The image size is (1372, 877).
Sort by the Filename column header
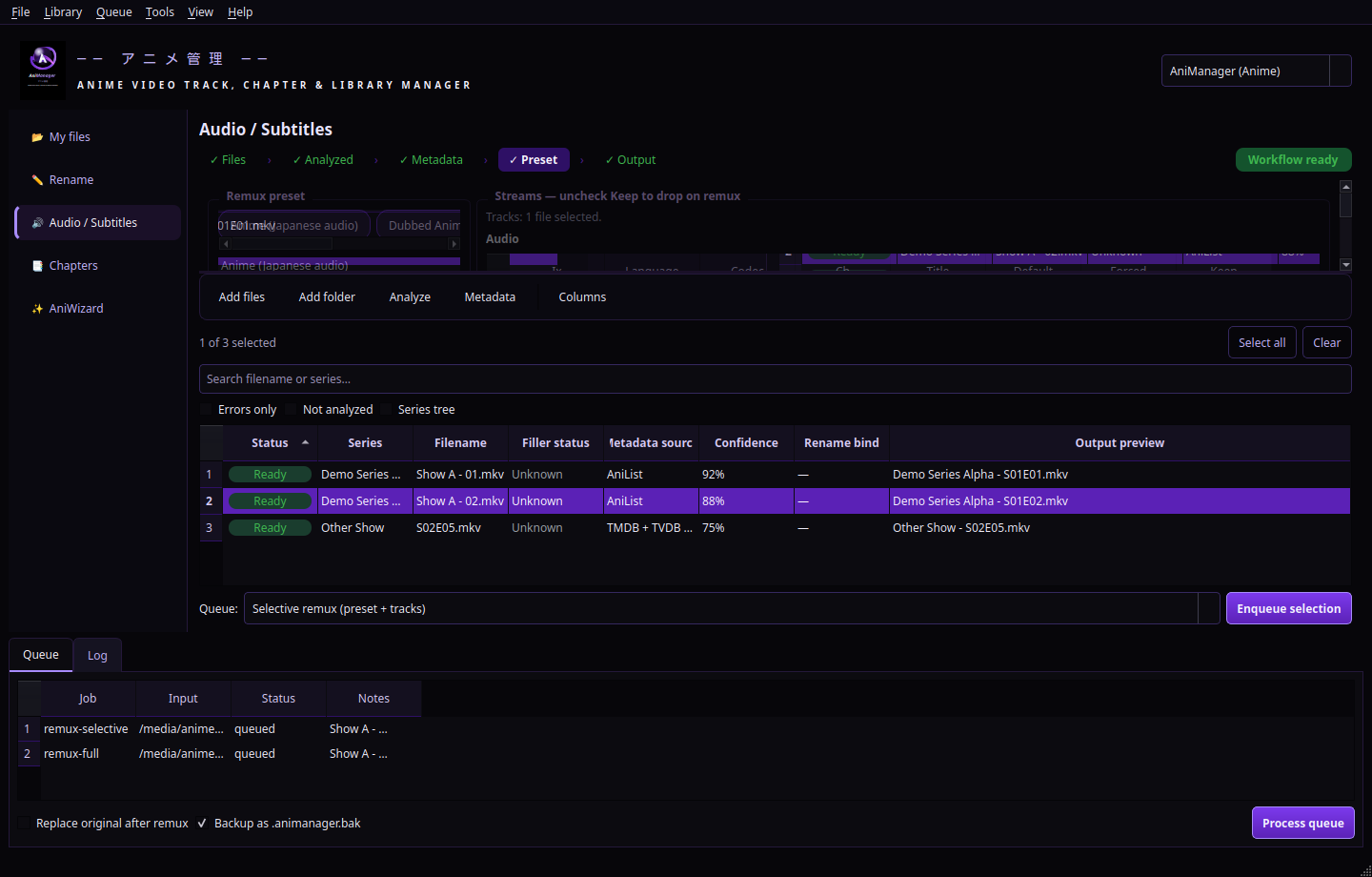tap(460, 443)
